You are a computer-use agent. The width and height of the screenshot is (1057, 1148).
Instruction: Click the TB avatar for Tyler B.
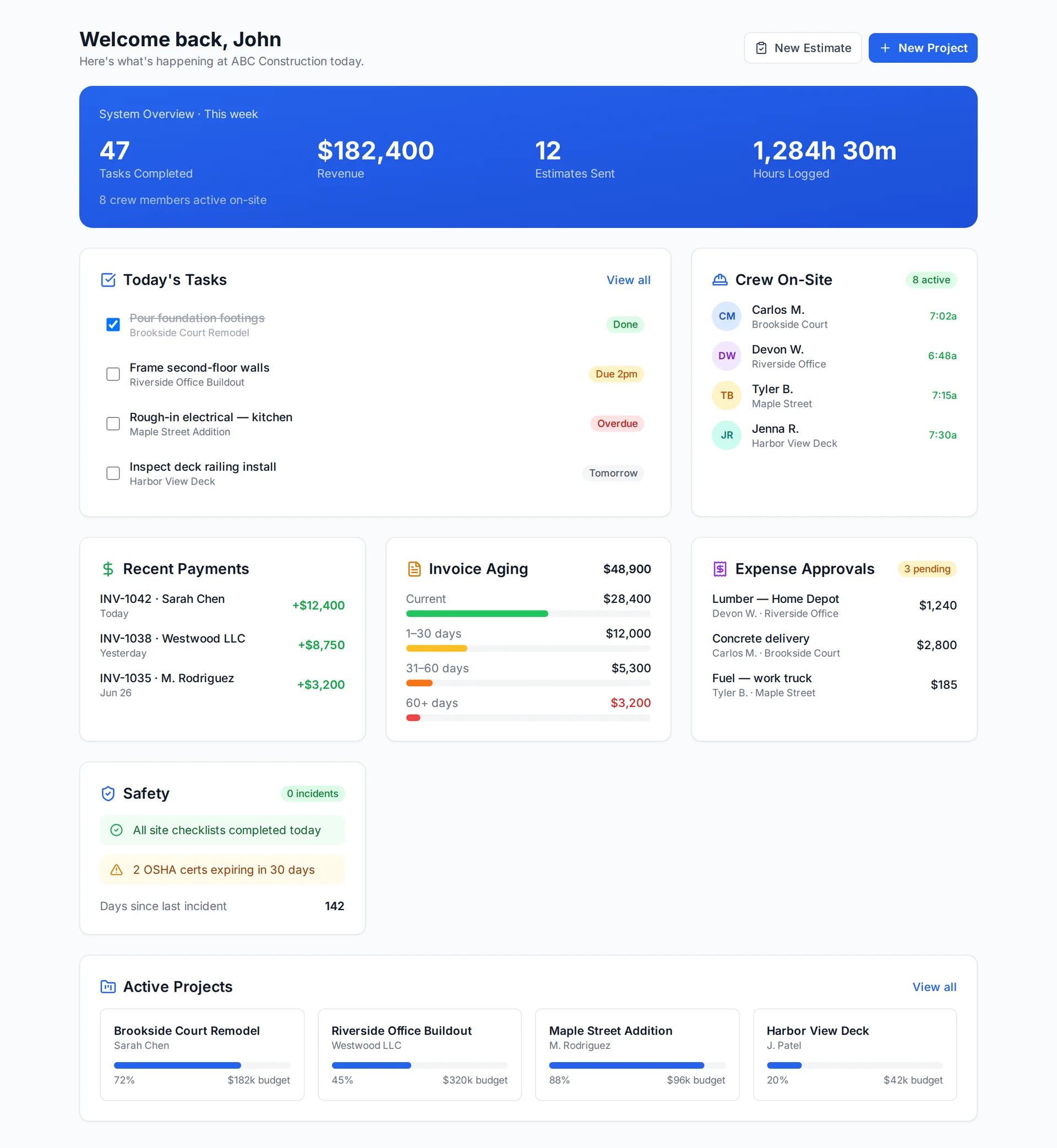click(726, 395)
